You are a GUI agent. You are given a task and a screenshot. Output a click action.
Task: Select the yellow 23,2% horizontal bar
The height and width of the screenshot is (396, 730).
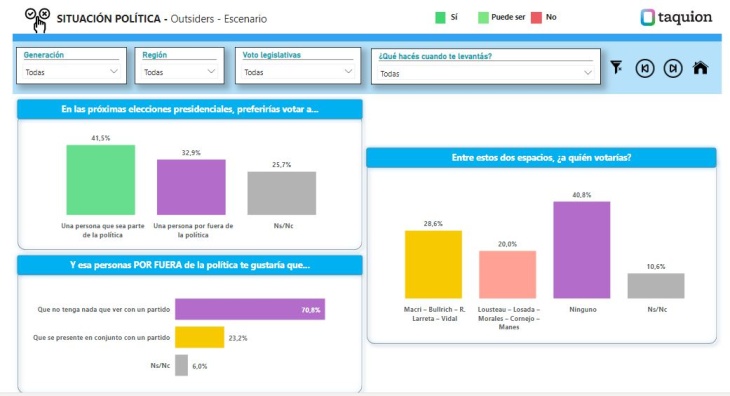(199, 337)
